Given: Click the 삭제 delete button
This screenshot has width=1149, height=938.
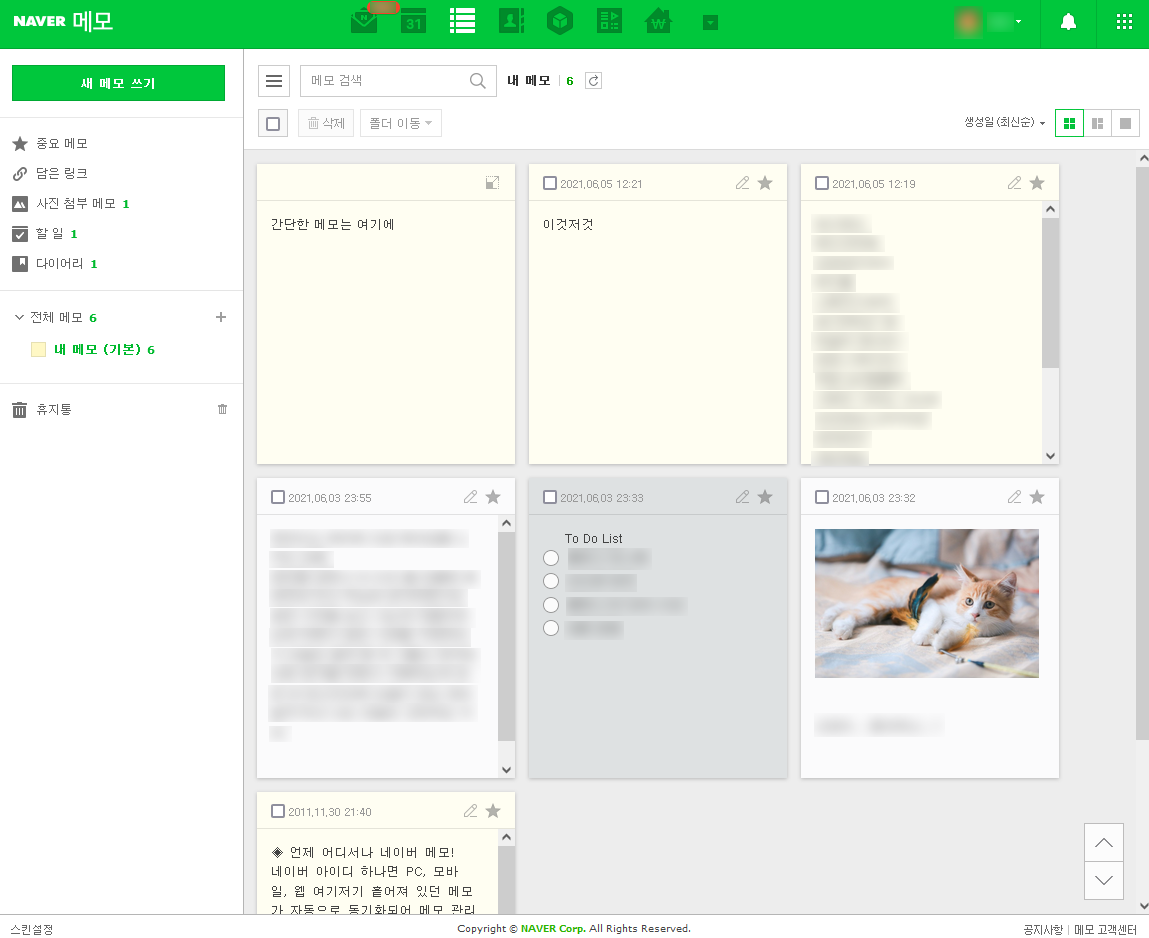Looking at the screenshot, I should (326, 123).
